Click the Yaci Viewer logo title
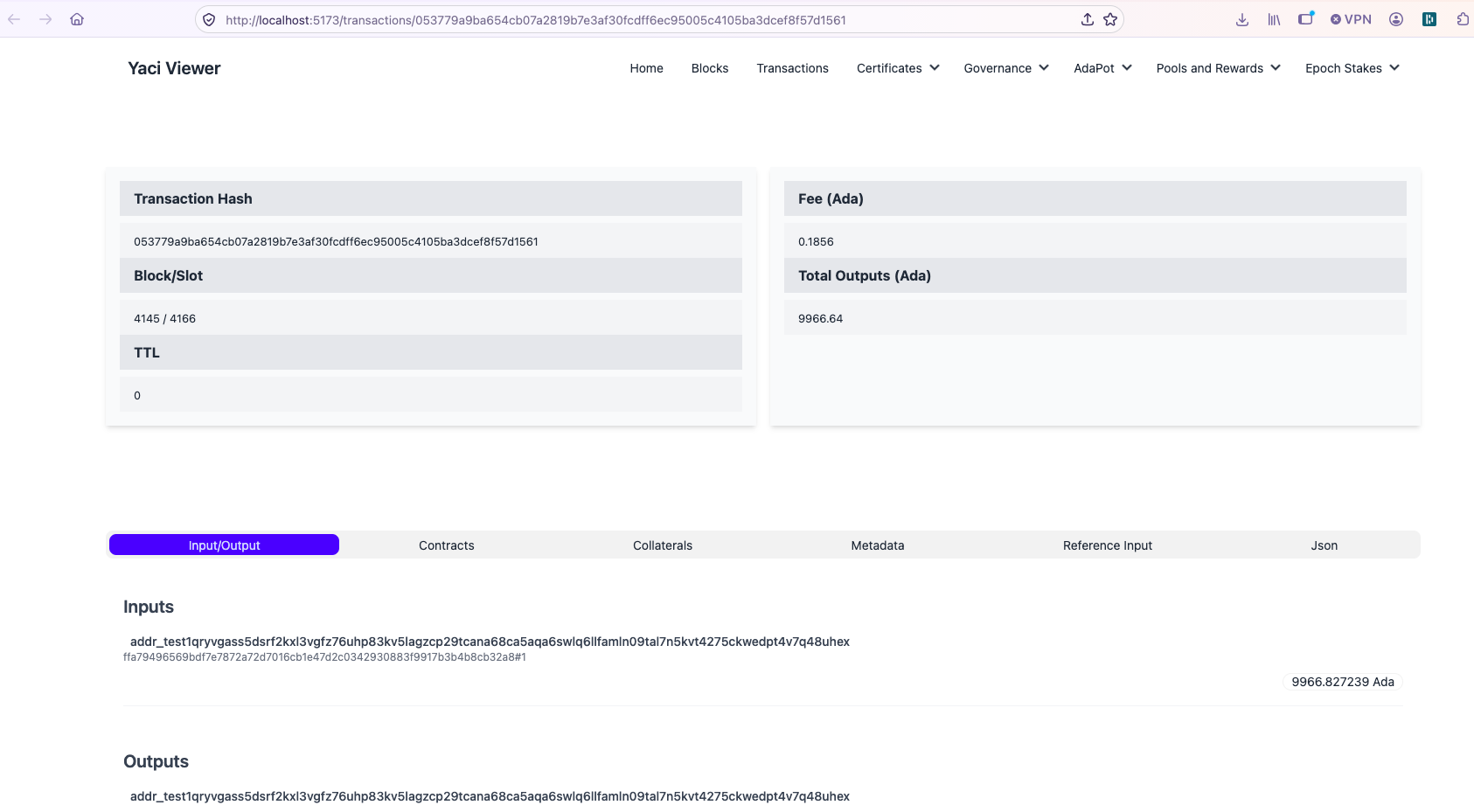 [174, 68]
